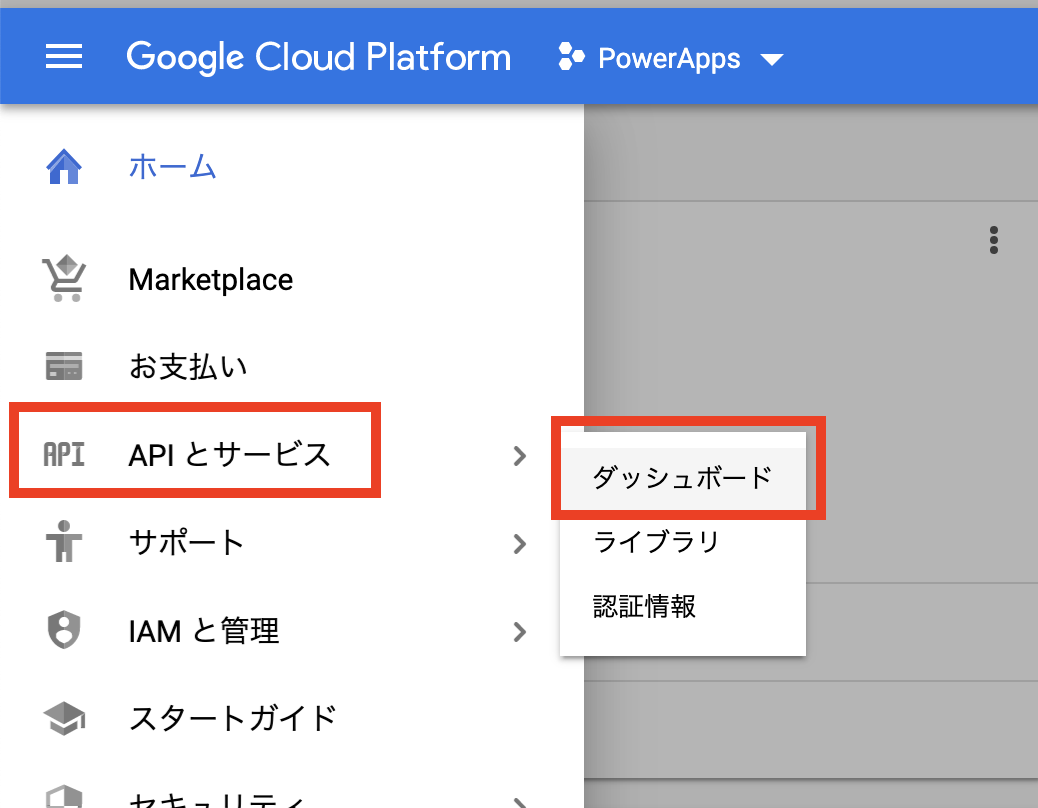
Task: Click the Marketplace shopping cart icon
Action: (x=64, y=279)
